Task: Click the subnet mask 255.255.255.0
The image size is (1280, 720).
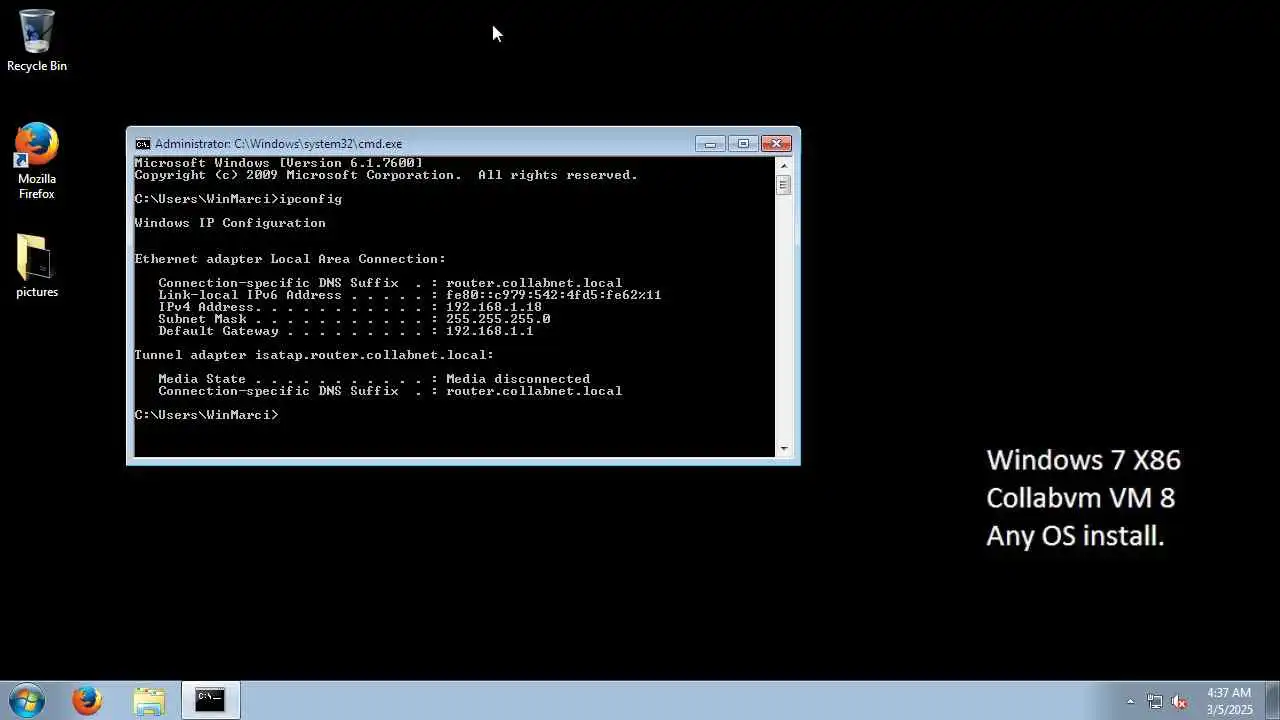Action: tap(498, 319)
